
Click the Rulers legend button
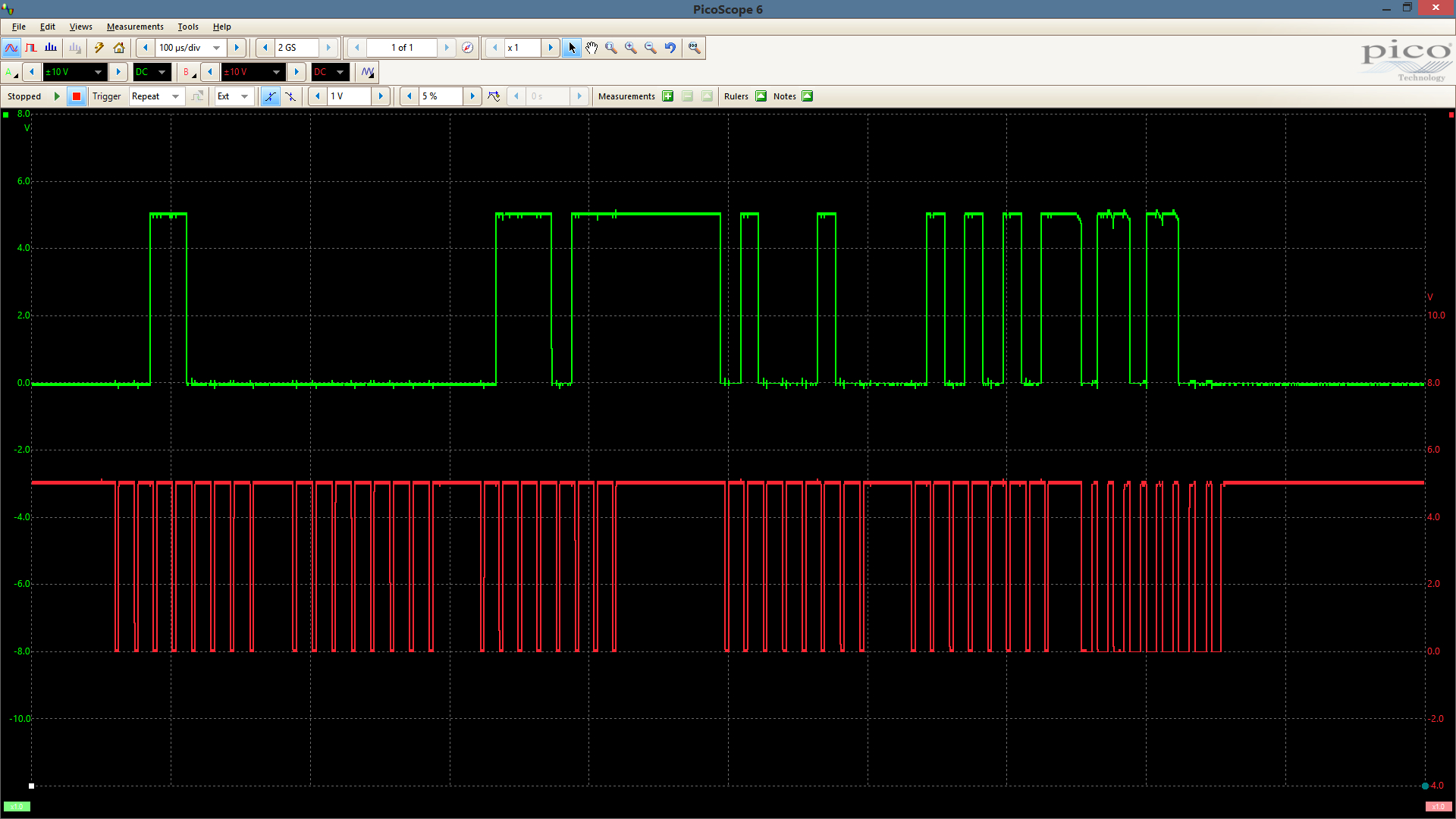click(761, 96)
